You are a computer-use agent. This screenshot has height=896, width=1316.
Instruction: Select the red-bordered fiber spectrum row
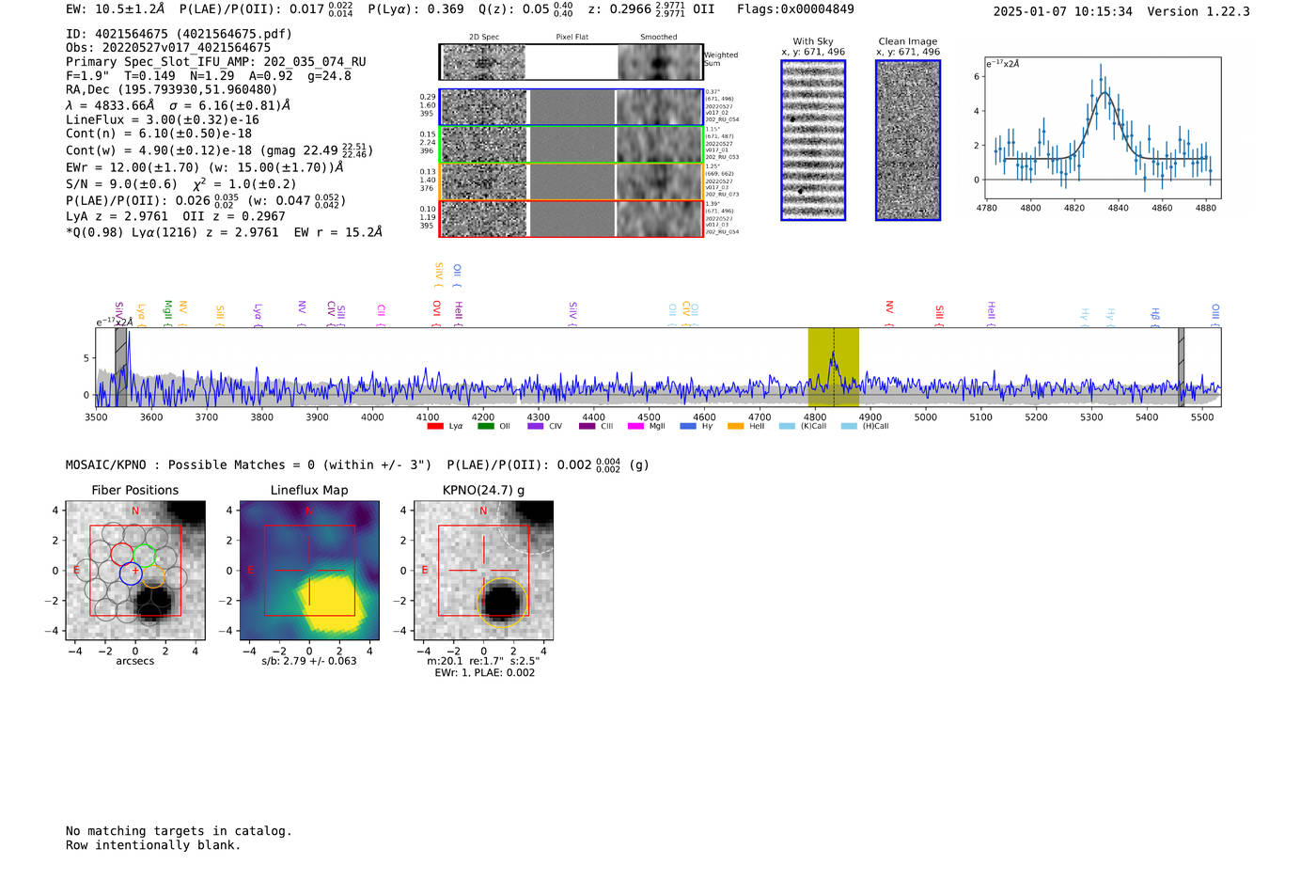572,218
